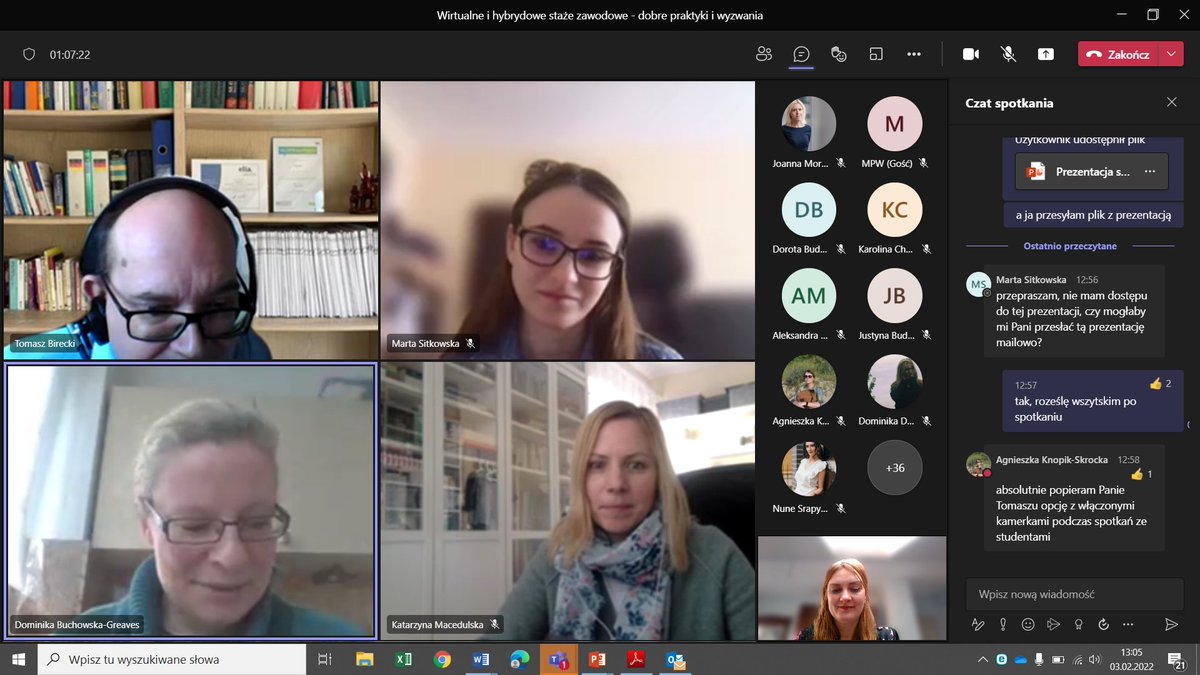Open the Windows Start menu
This screenshot has height=675, width=1200.
pos(18,659)
